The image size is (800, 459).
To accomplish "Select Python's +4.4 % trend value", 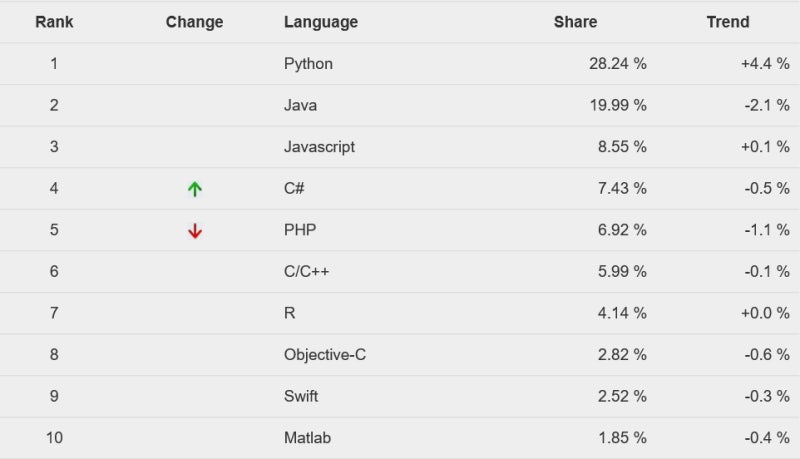I will tap(765, 64).
